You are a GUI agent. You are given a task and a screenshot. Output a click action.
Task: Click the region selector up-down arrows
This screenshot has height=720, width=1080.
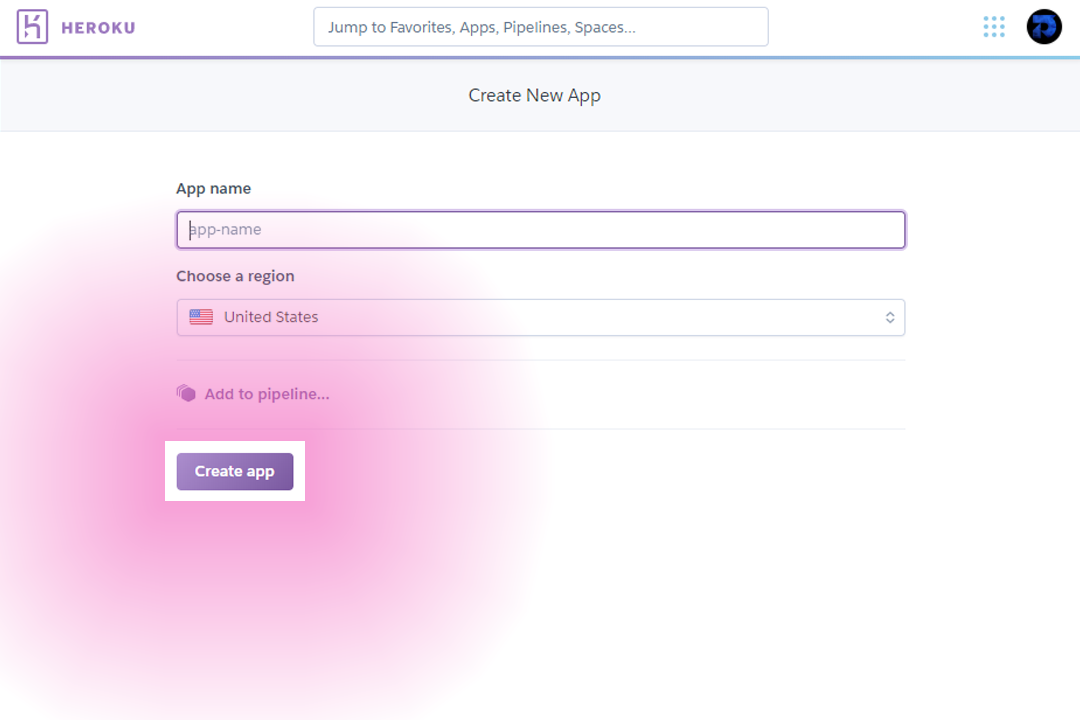pos(890,318)
